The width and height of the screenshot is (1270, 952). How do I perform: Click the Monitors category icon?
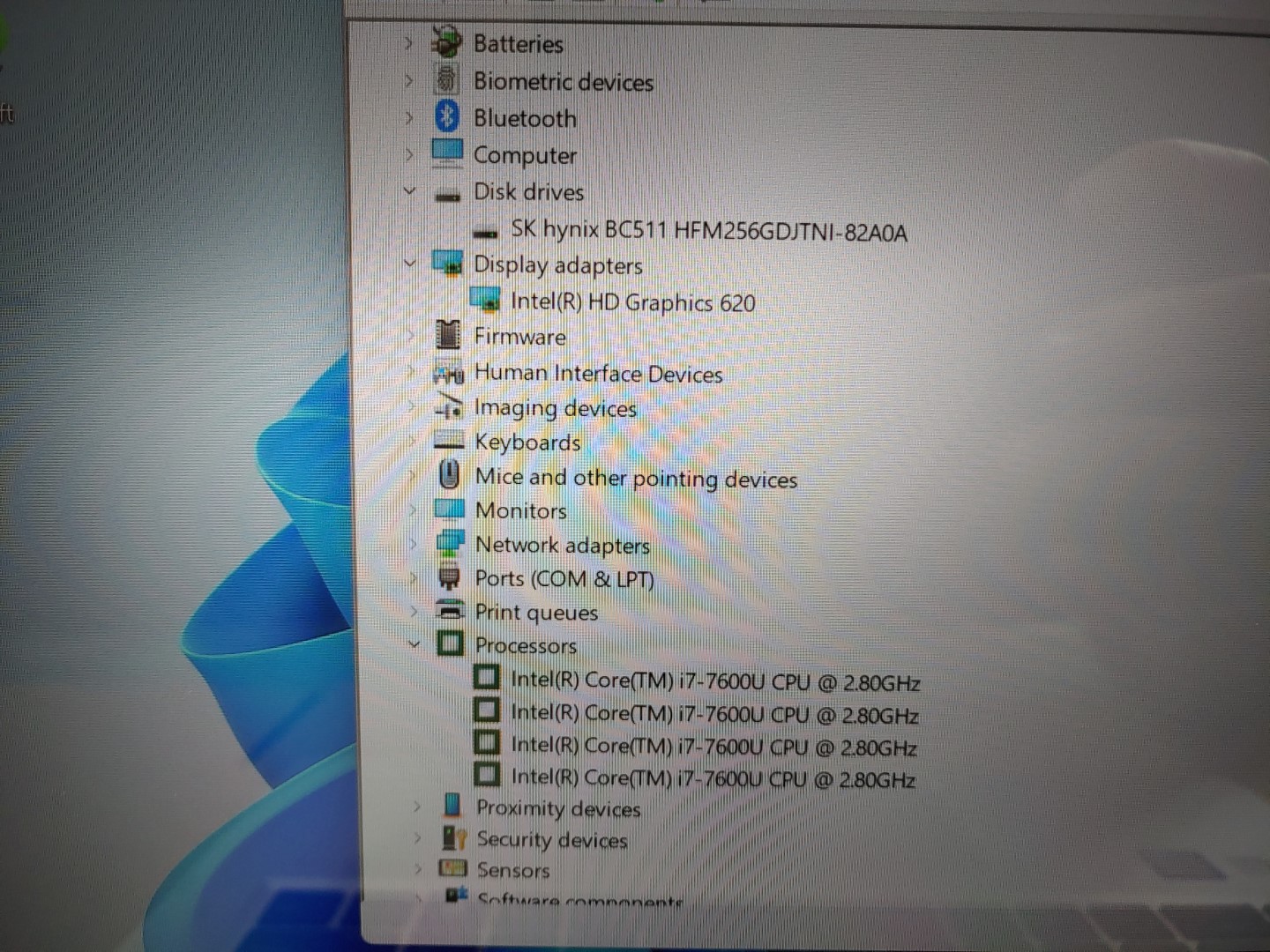coord(450,509)
